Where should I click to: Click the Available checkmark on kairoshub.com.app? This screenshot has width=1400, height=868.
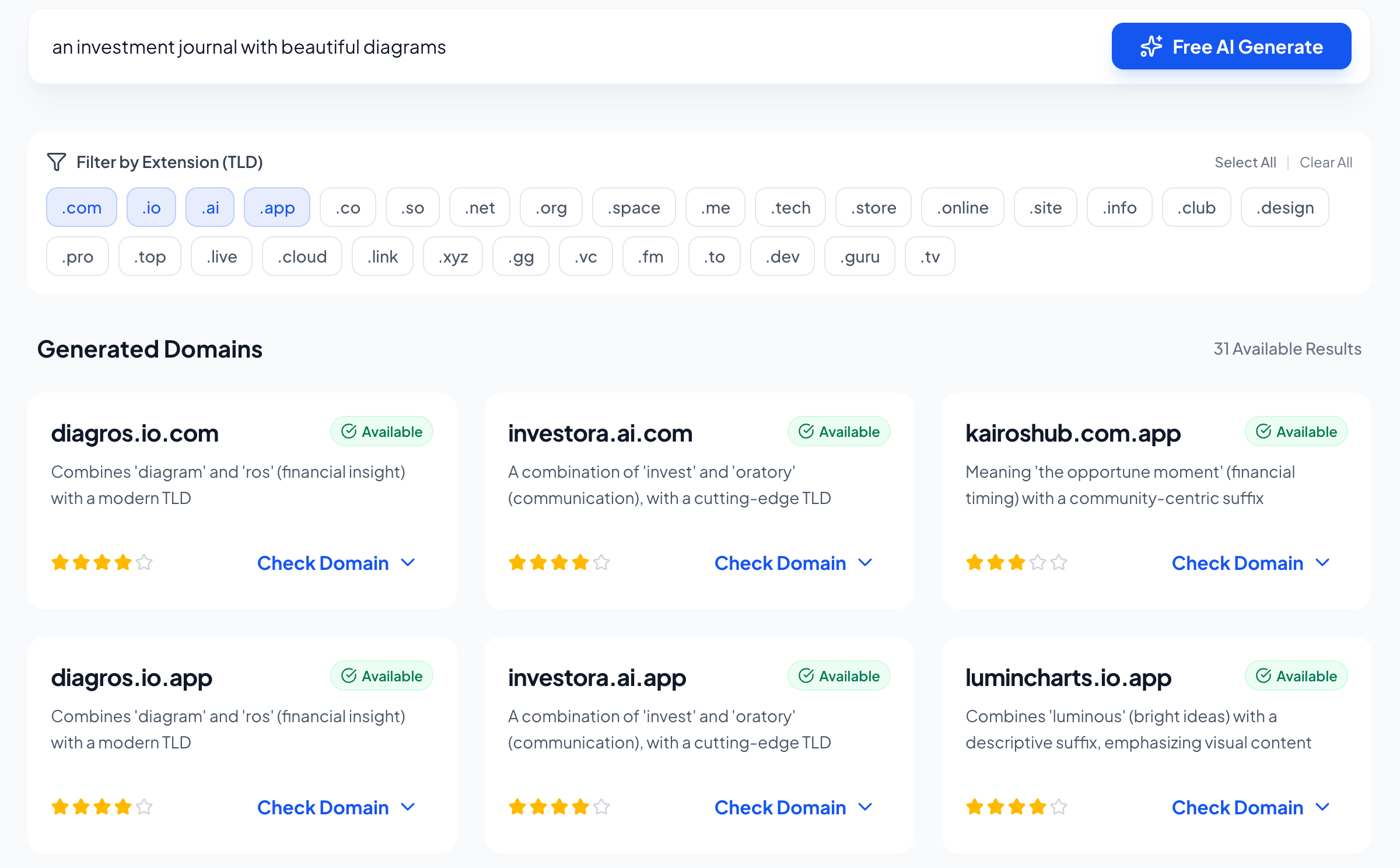(1264, 431)
